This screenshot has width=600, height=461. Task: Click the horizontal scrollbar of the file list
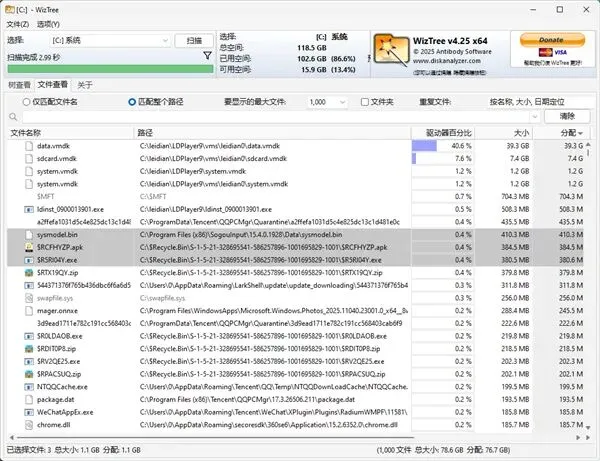coord(215,437)
